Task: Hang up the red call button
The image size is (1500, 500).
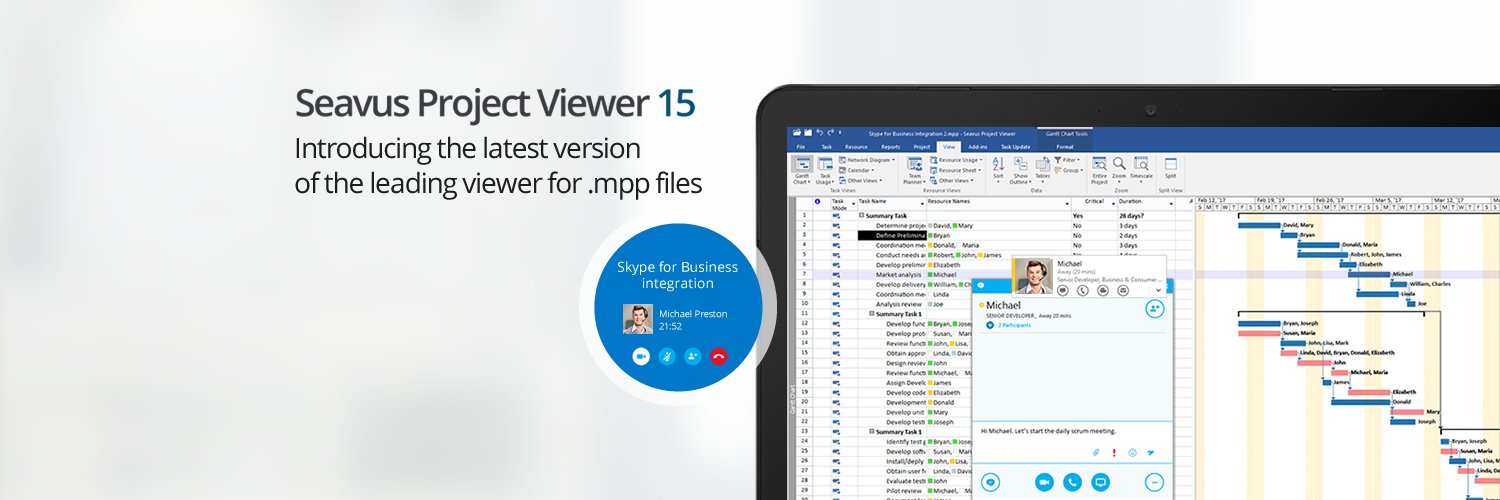Action: tap(718, 356)
